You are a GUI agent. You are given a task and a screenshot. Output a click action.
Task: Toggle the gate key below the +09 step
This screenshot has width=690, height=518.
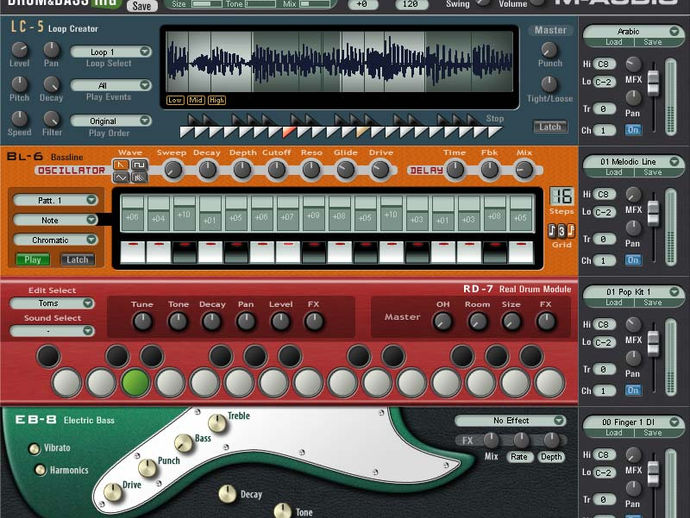pyautogui.click(x=313, y=252)
